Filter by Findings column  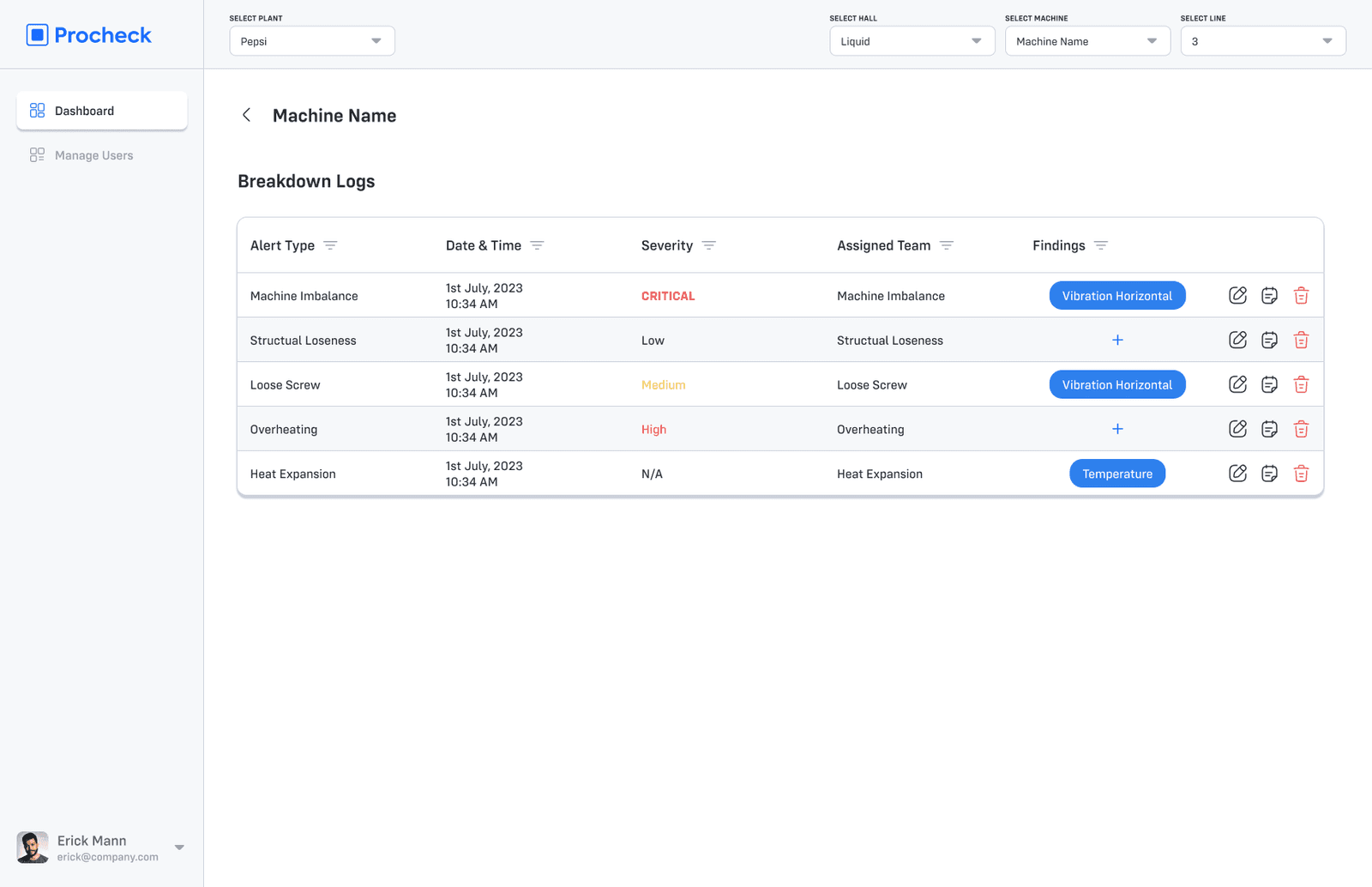[x=1101, y=245]
